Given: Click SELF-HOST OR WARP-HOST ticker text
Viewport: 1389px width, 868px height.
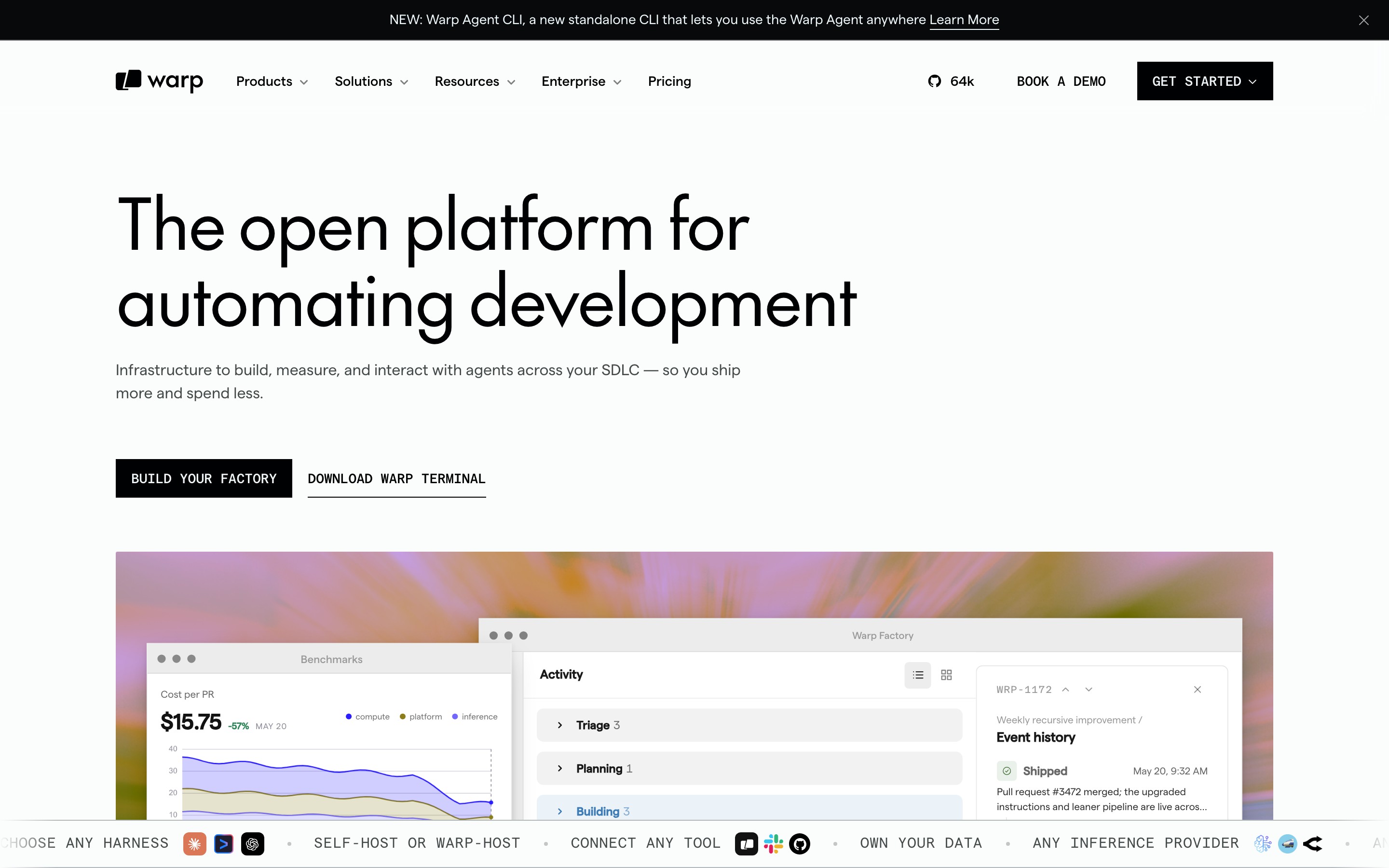Looking at the screenshot, I should [417, 843].
